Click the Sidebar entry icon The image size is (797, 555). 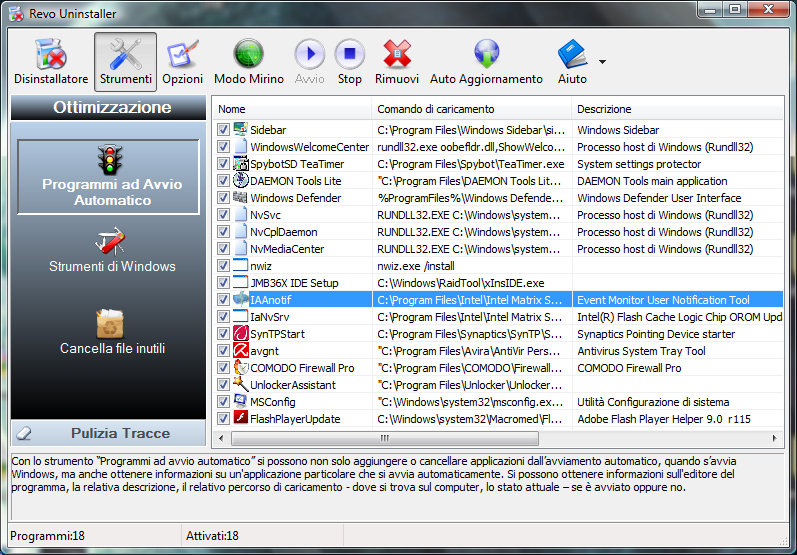coord(240,129)
